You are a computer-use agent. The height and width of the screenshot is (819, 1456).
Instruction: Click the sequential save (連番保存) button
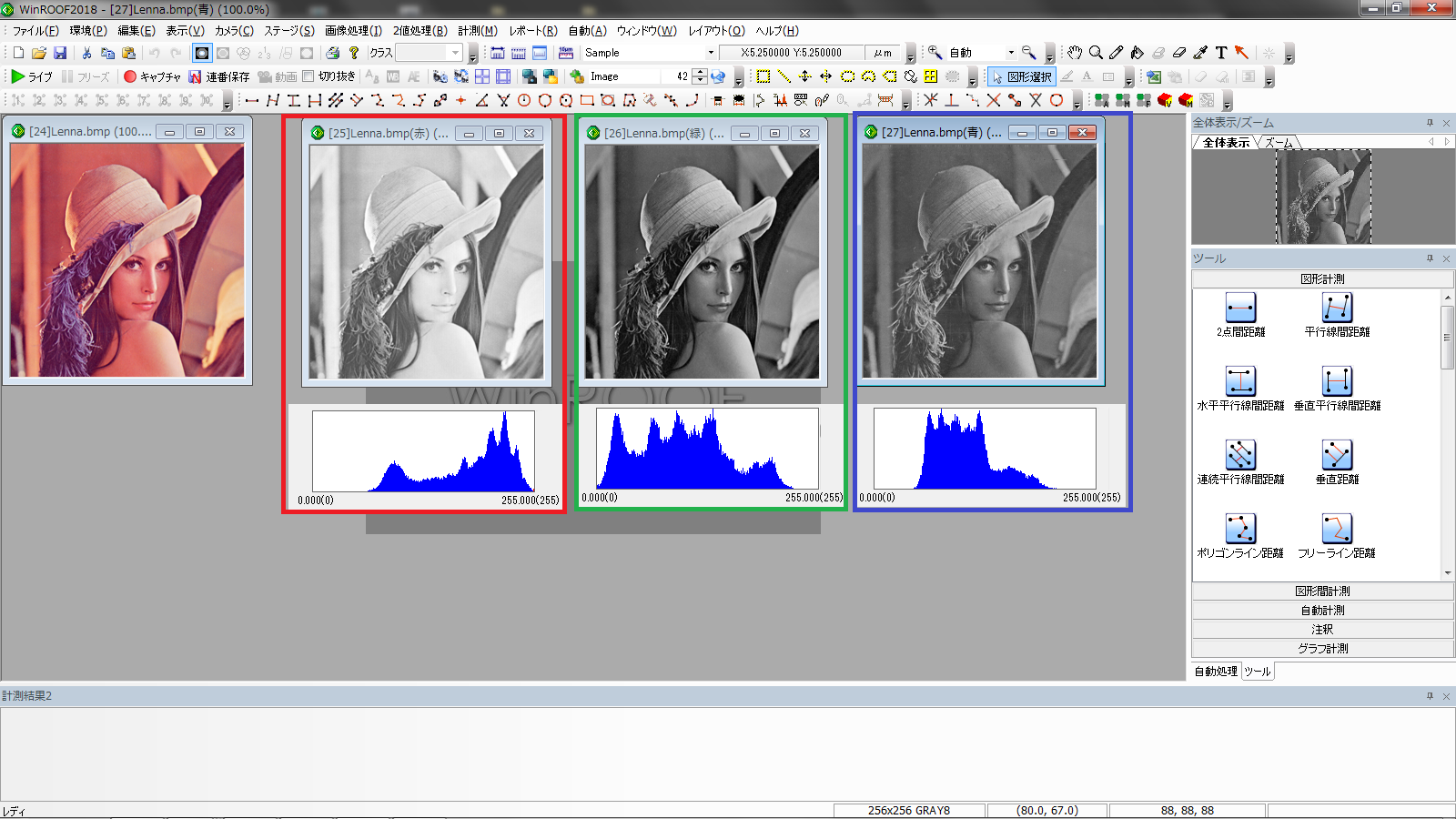218,76
